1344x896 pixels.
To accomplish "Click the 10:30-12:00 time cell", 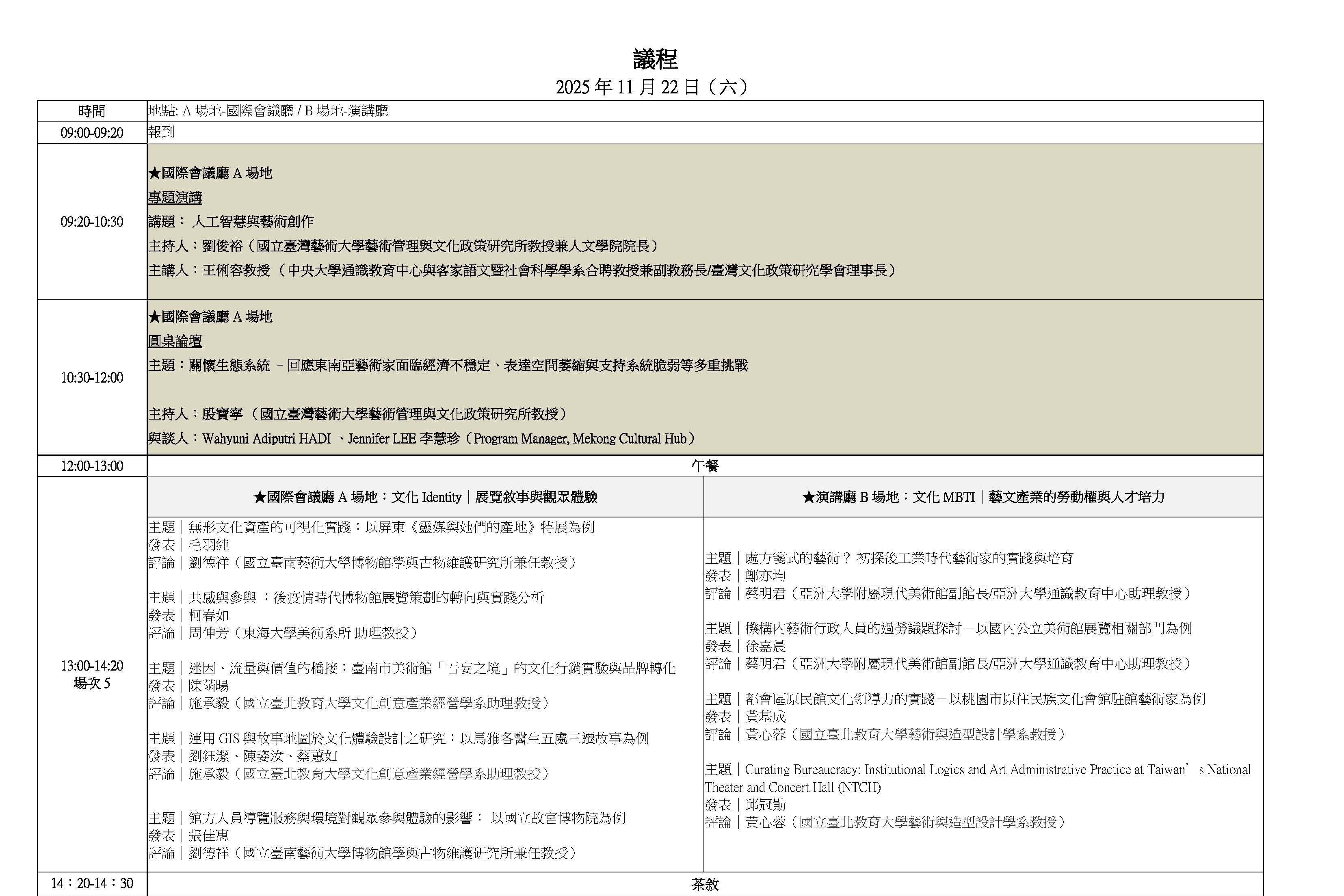I will point(92,378).
